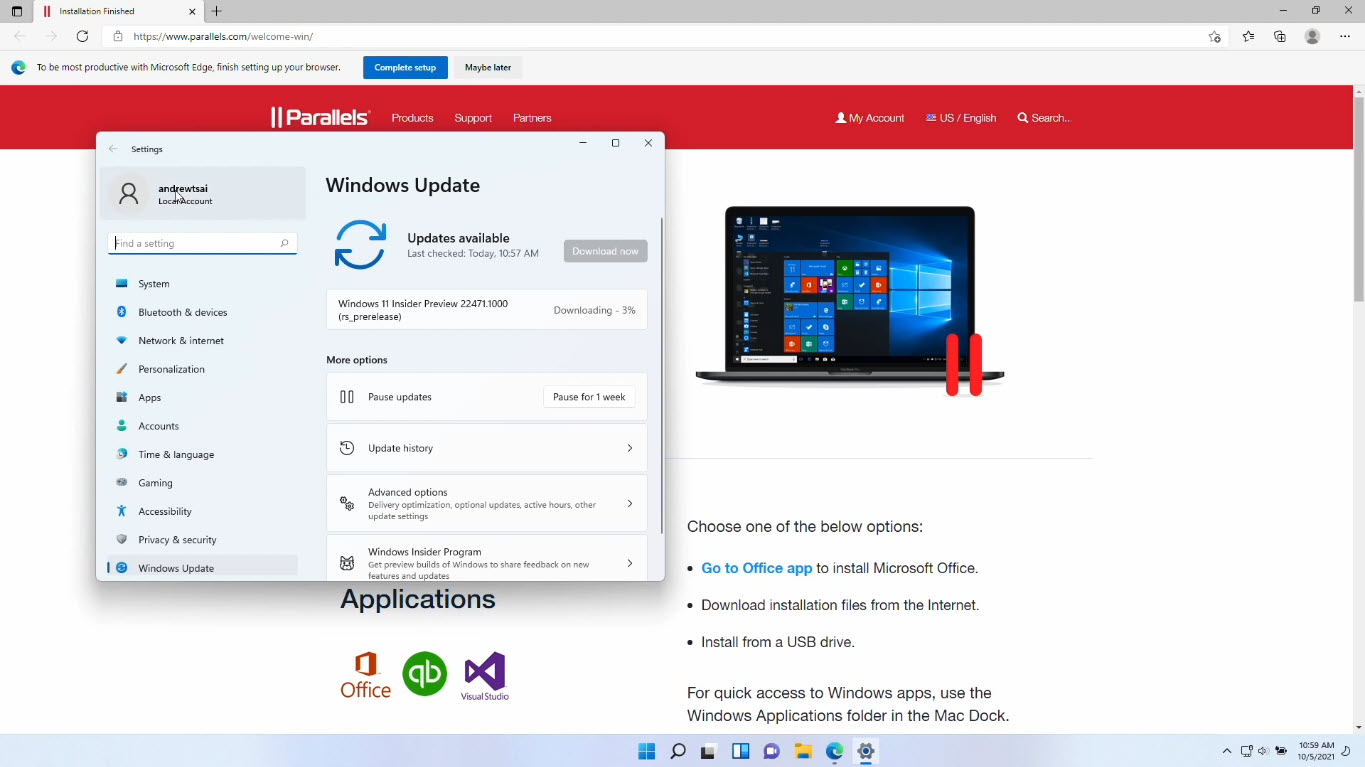The width and height of the screenshot is (1365, 767).
Task: Select the Installation Finished browser tab
Action: click(x=118, y=11)
